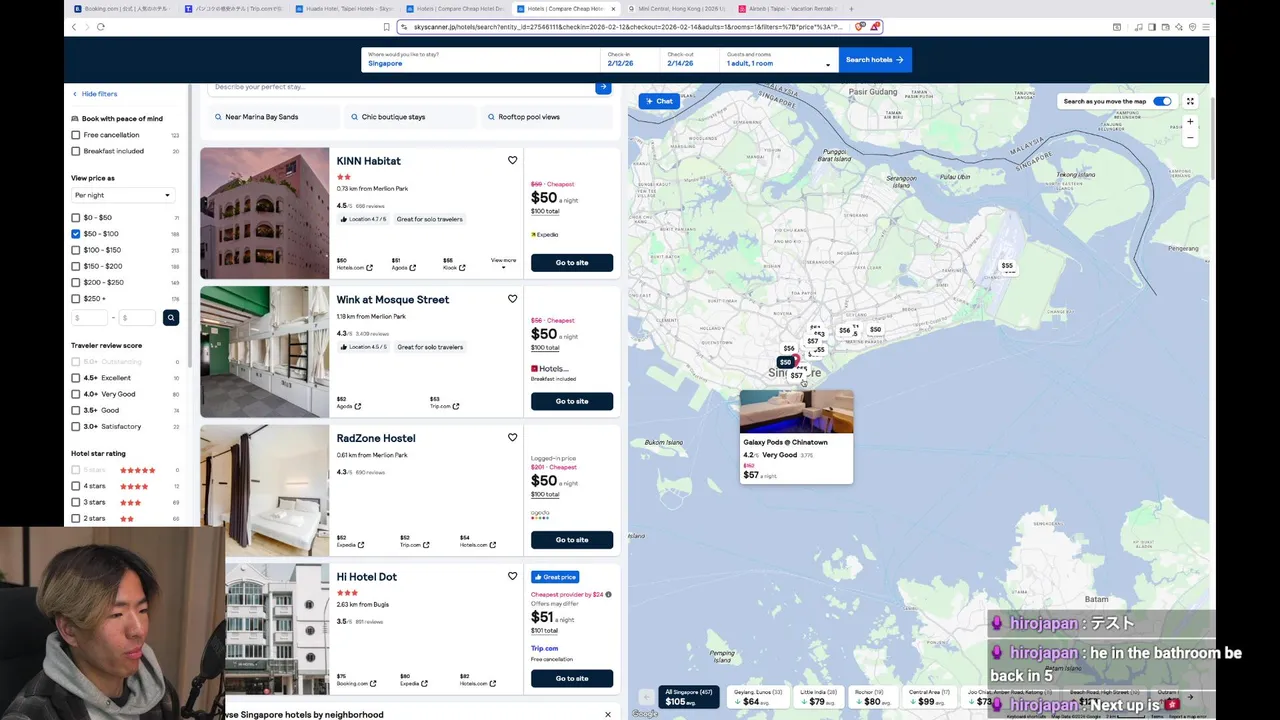Click the Singapore destination field
This screenshot has width=1280, height=720.
coord(480,59)
